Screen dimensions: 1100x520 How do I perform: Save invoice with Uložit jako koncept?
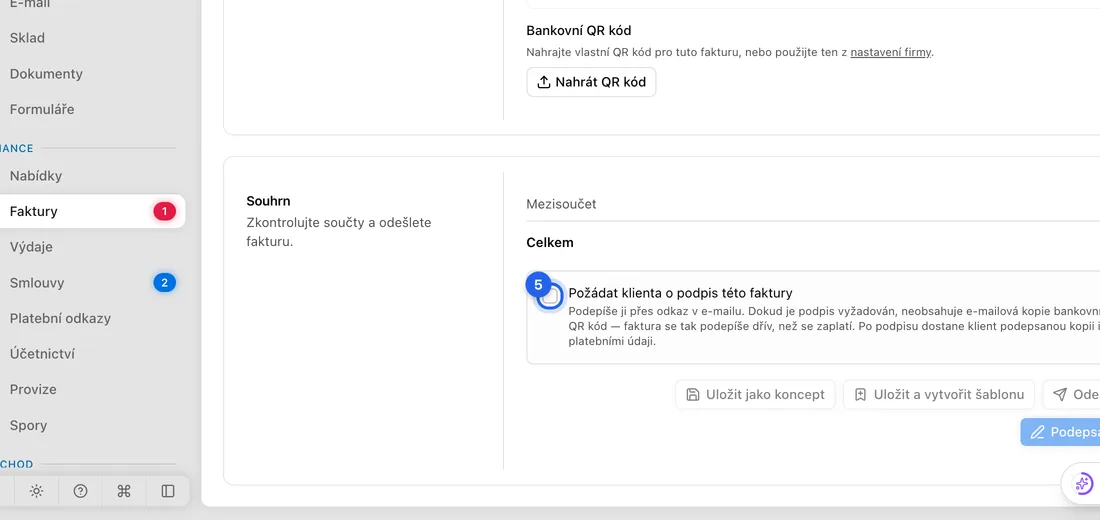click(755, 394)
